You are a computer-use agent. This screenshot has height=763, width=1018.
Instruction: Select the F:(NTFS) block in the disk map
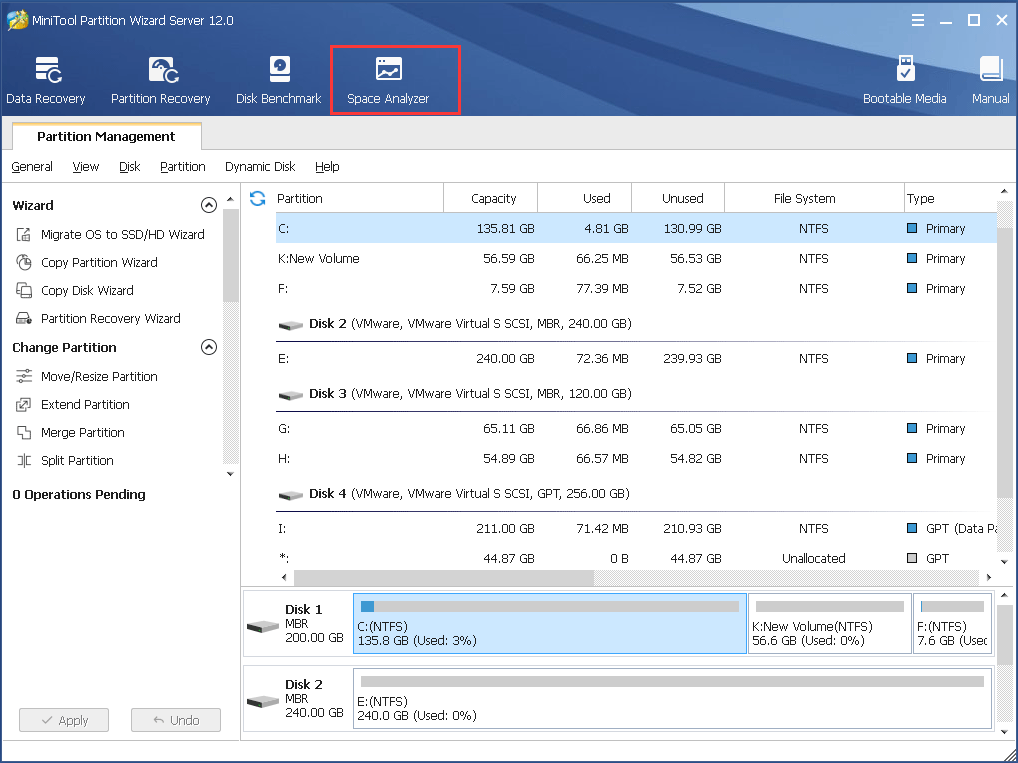click(952, 623)
